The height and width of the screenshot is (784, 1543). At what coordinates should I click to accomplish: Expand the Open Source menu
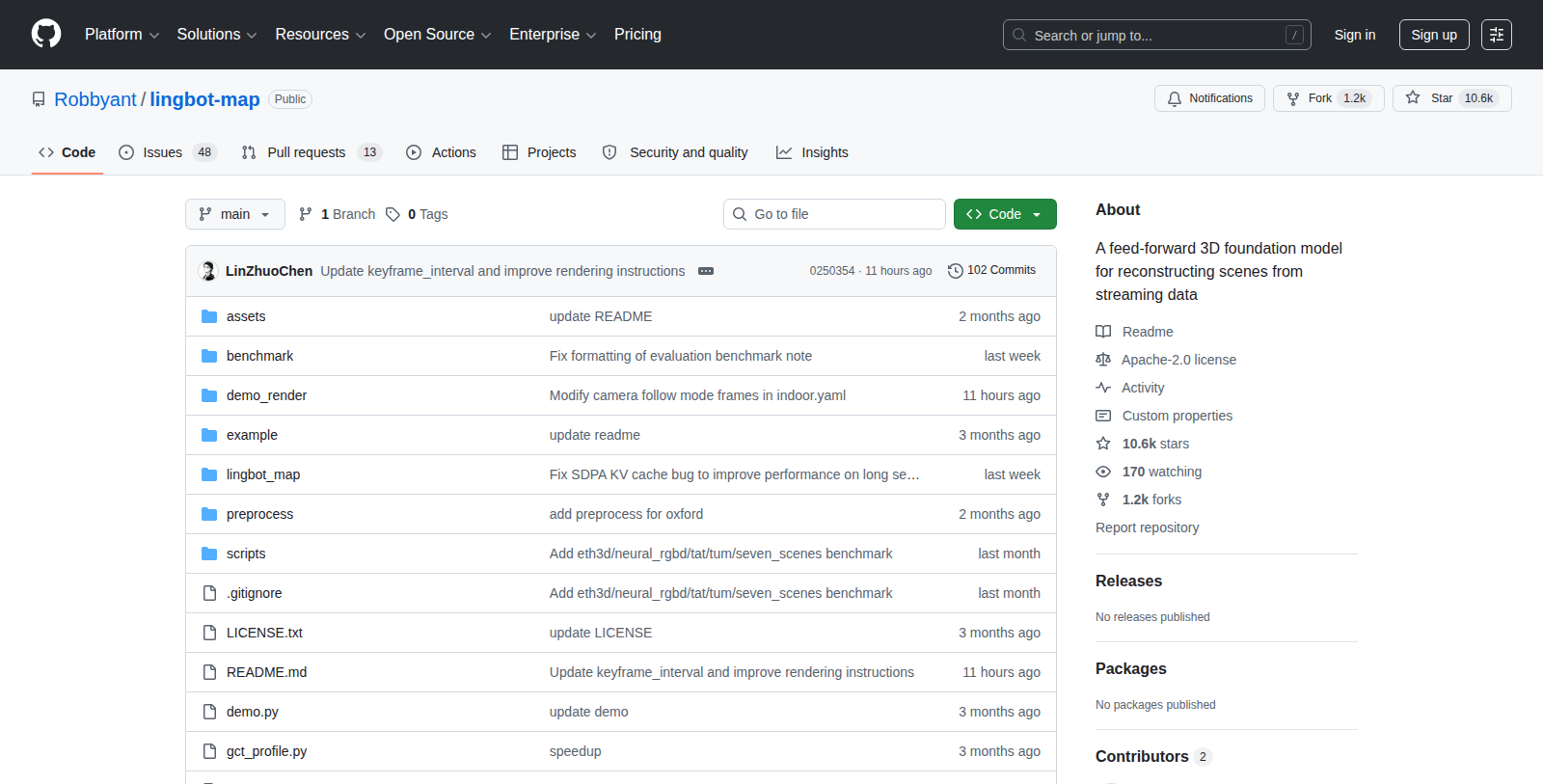[438, 35]
